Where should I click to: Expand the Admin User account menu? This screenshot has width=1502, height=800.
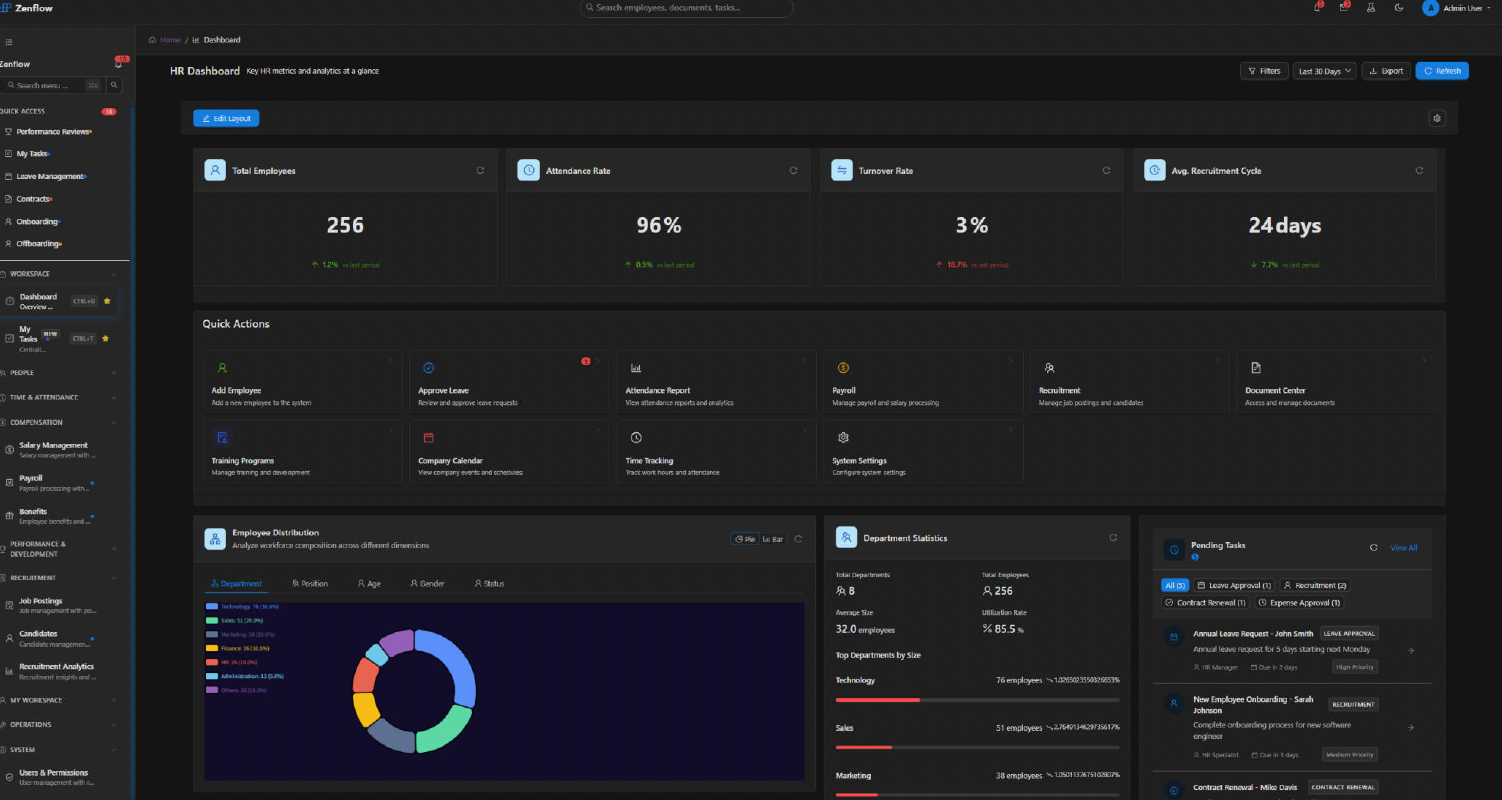point(1458,8)
